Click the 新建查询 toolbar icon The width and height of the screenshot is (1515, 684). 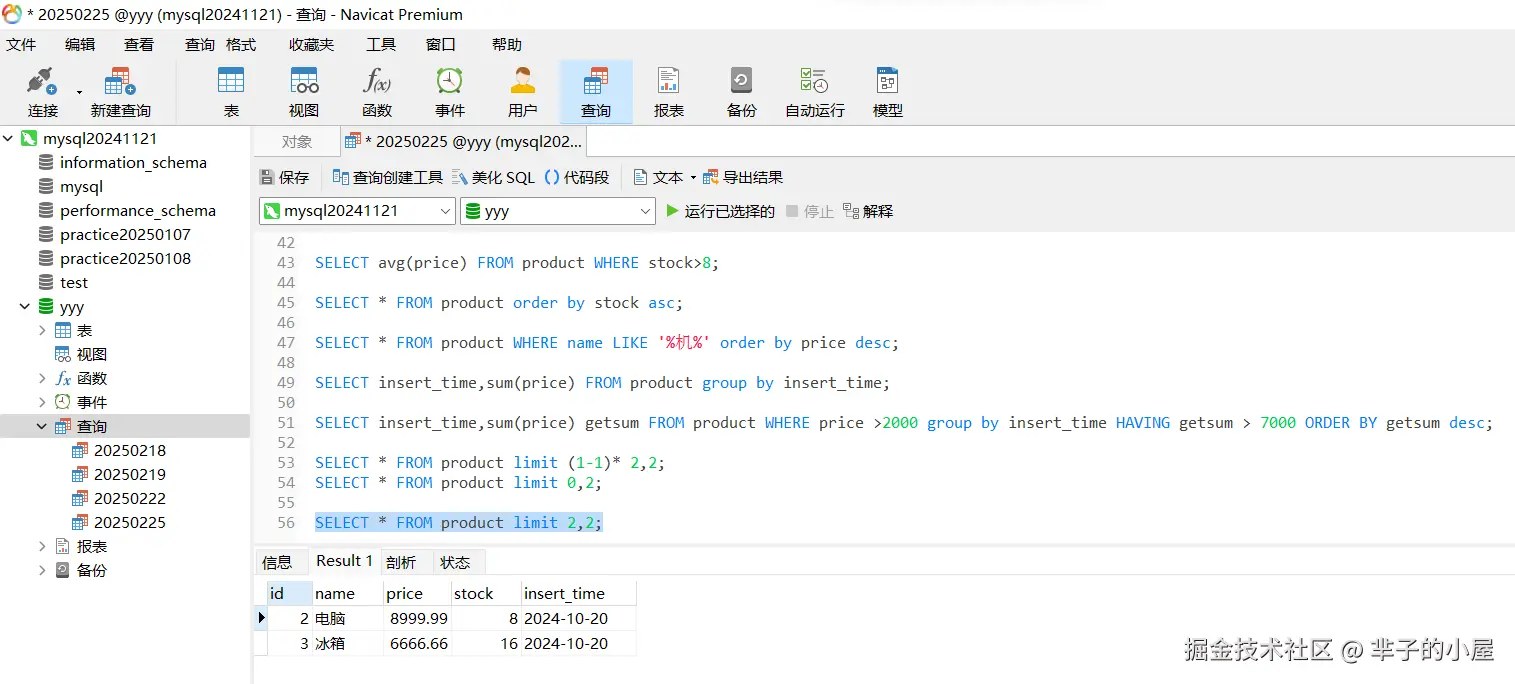tap(121, 92)
